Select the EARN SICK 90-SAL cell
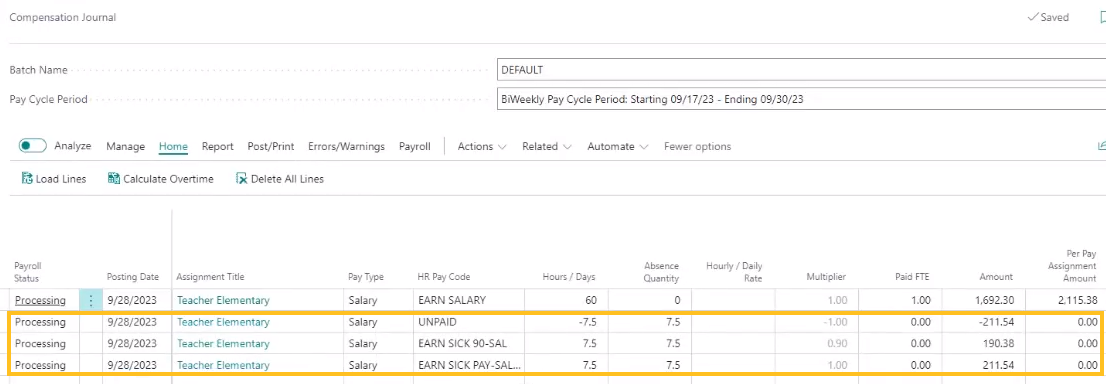 [x=468, y=344]
